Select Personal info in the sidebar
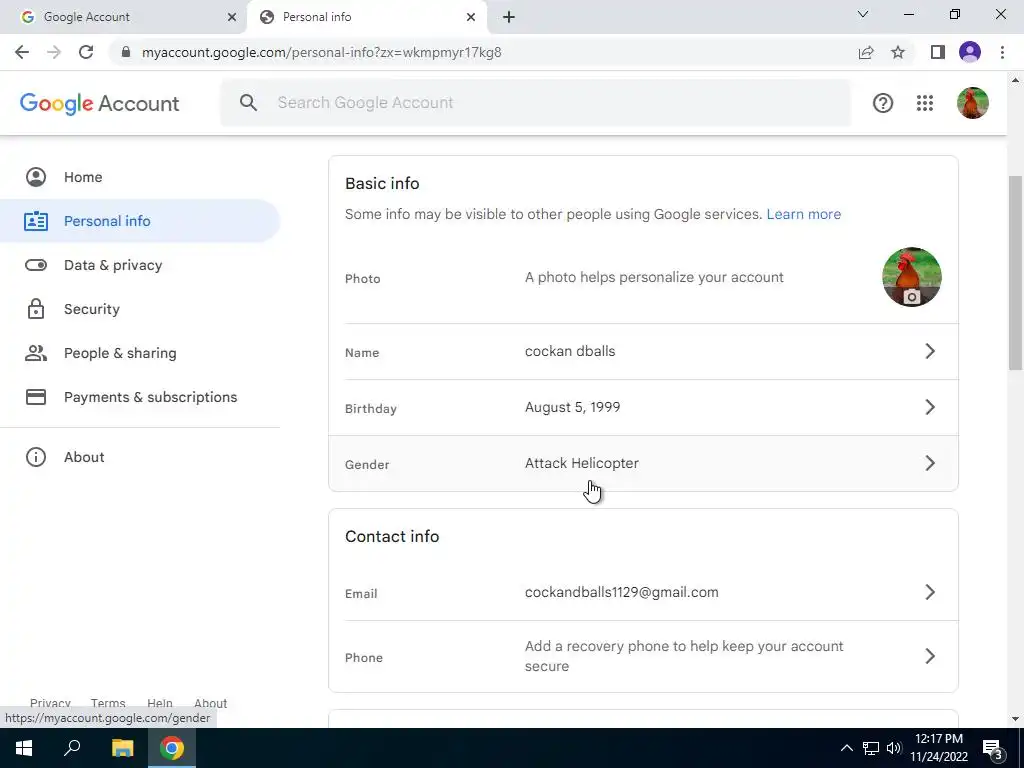 pos(140,221)
